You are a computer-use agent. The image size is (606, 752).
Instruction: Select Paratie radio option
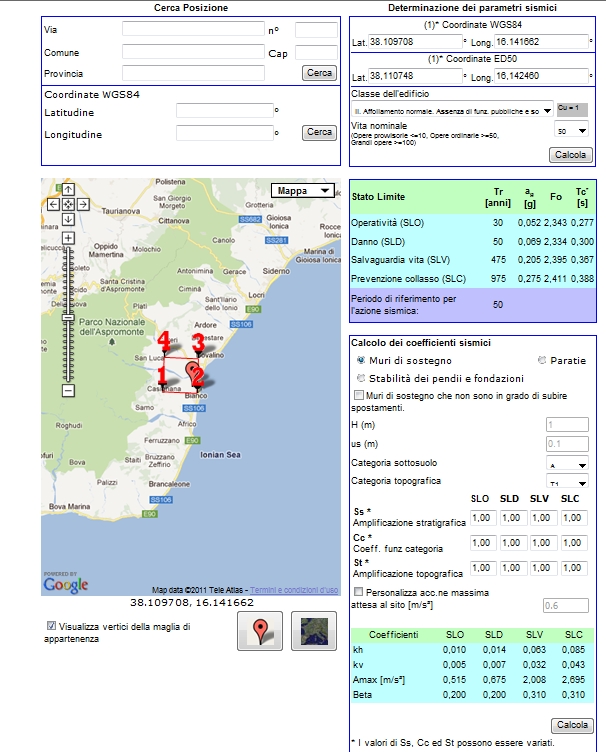(542, 360)
